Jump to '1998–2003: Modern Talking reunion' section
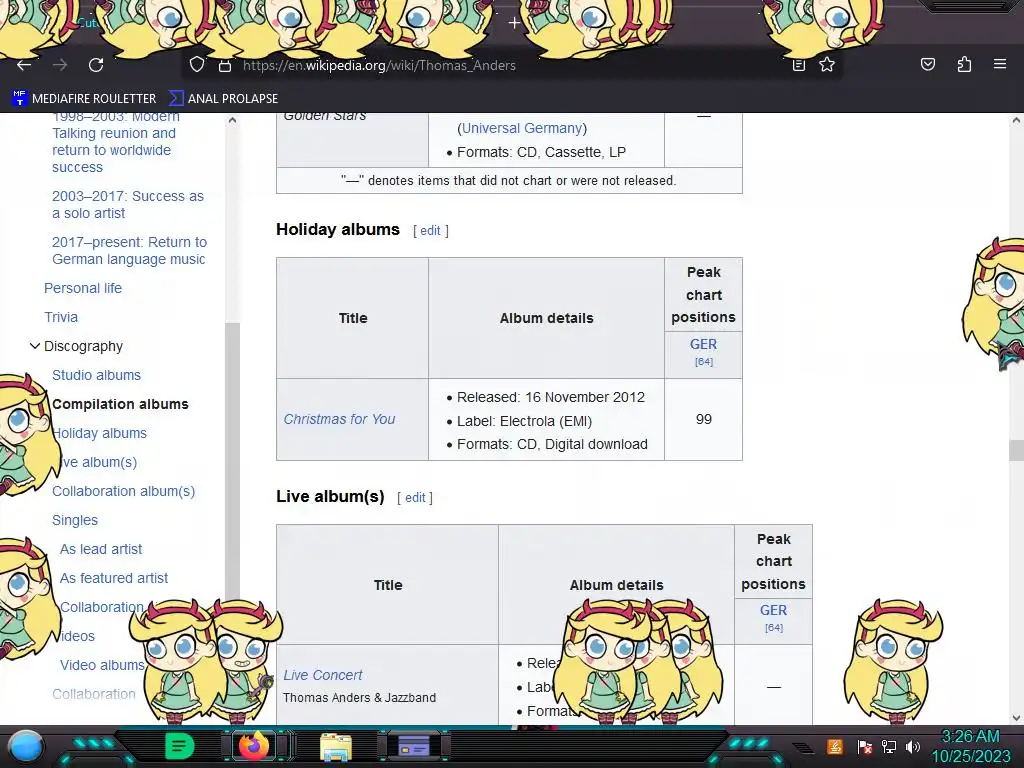 116,142
